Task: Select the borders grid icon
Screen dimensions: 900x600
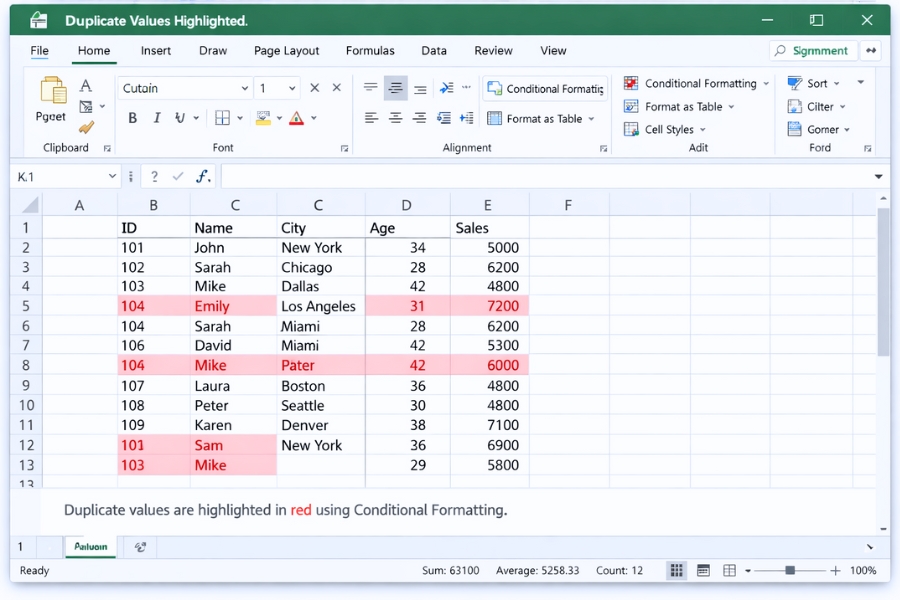Action: (x=221, y=118)
